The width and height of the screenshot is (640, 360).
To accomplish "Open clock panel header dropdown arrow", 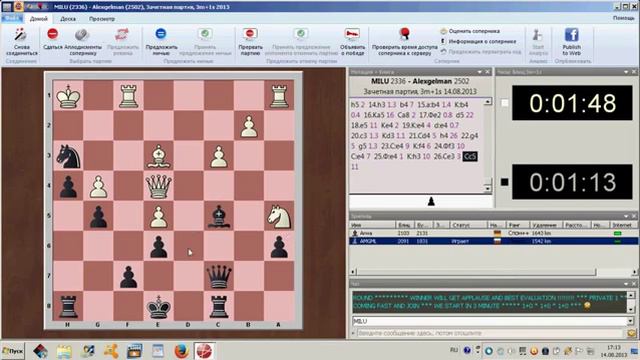I will pos(626,72).
